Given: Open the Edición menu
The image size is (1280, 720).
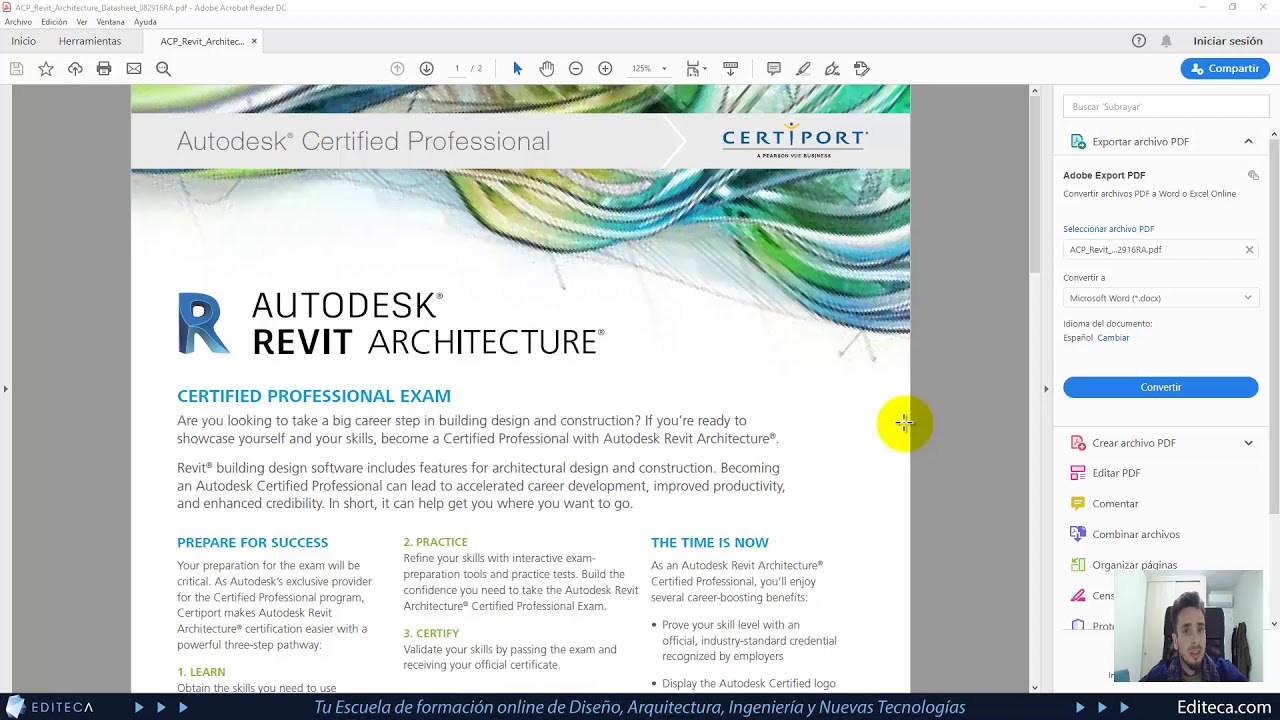Looking at the screenshot, I should [54, 22].
